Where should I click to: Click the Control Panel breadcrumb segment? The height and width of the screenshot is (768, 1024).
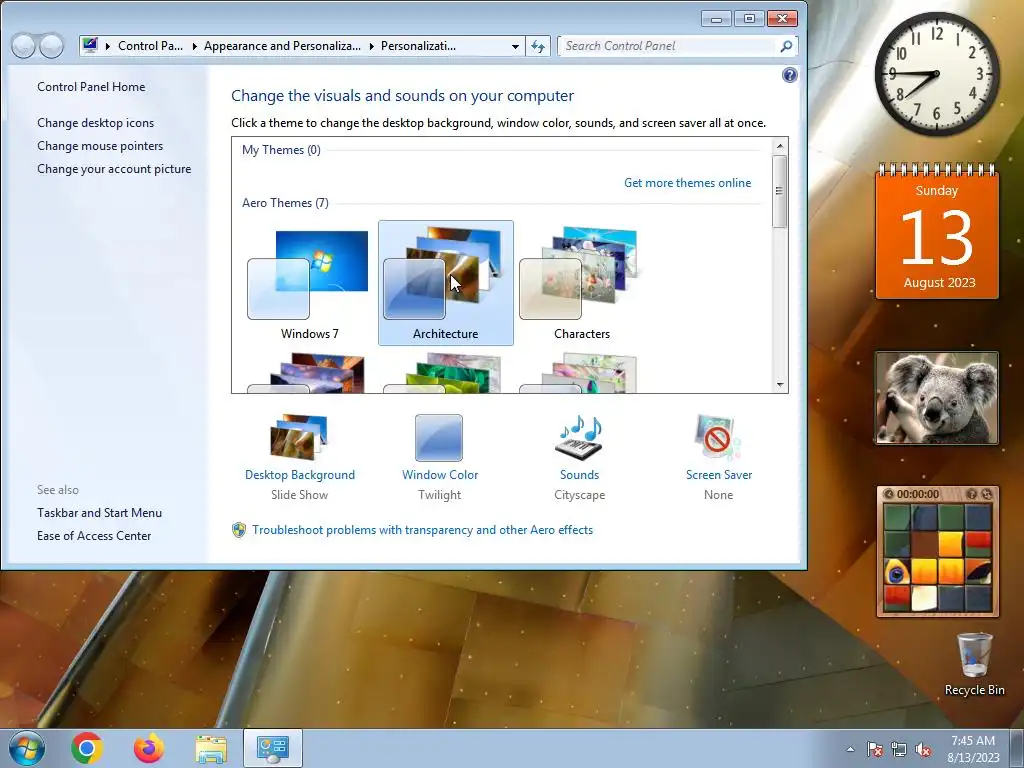pyautogui.click(x=150, y=46)
